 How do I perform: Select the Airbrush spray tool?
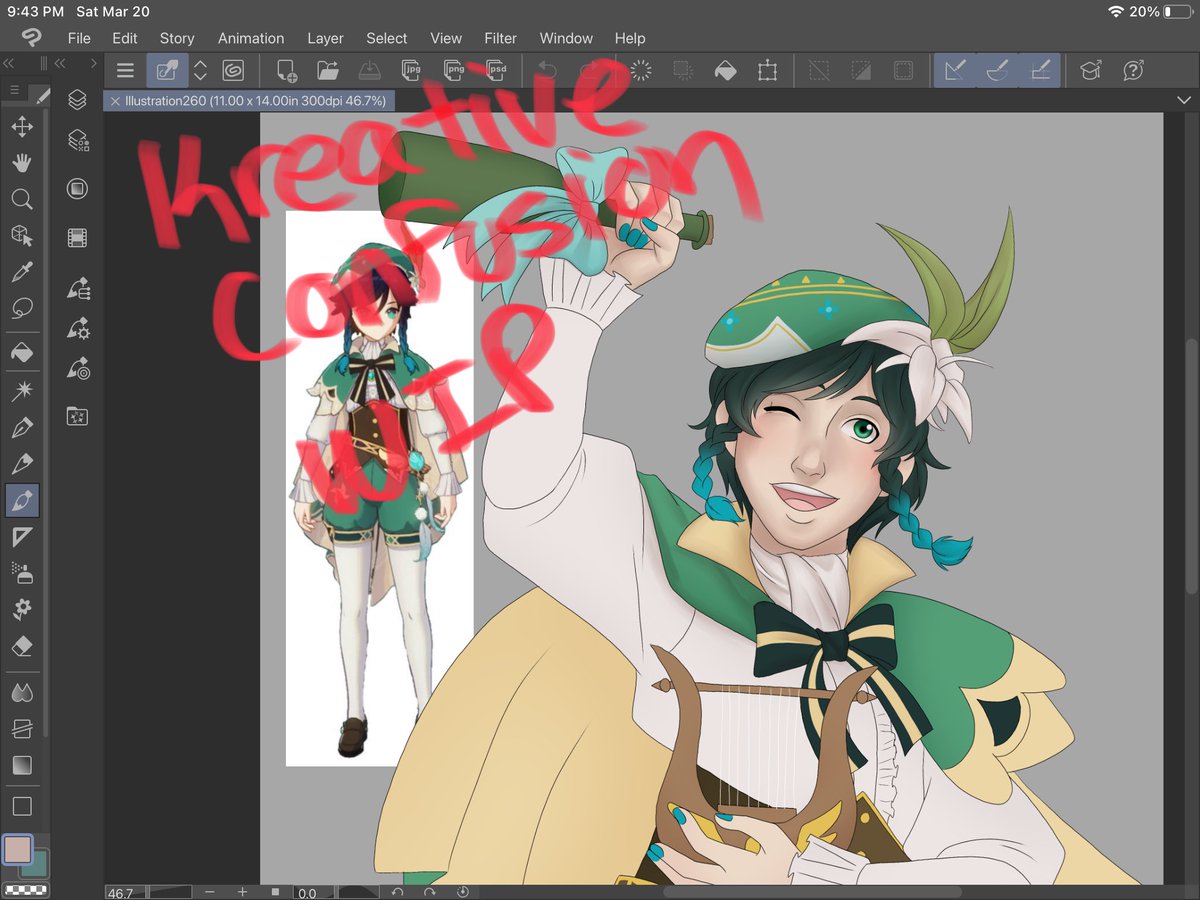pos(22,573)
